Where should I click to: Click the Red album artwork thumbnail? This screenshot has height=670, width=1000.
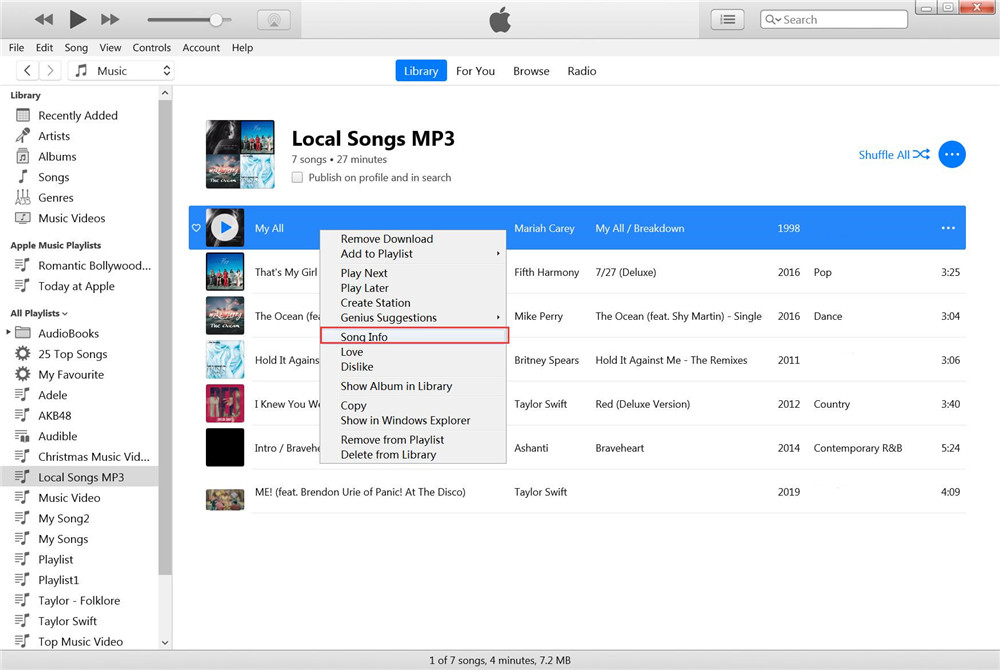224,404
